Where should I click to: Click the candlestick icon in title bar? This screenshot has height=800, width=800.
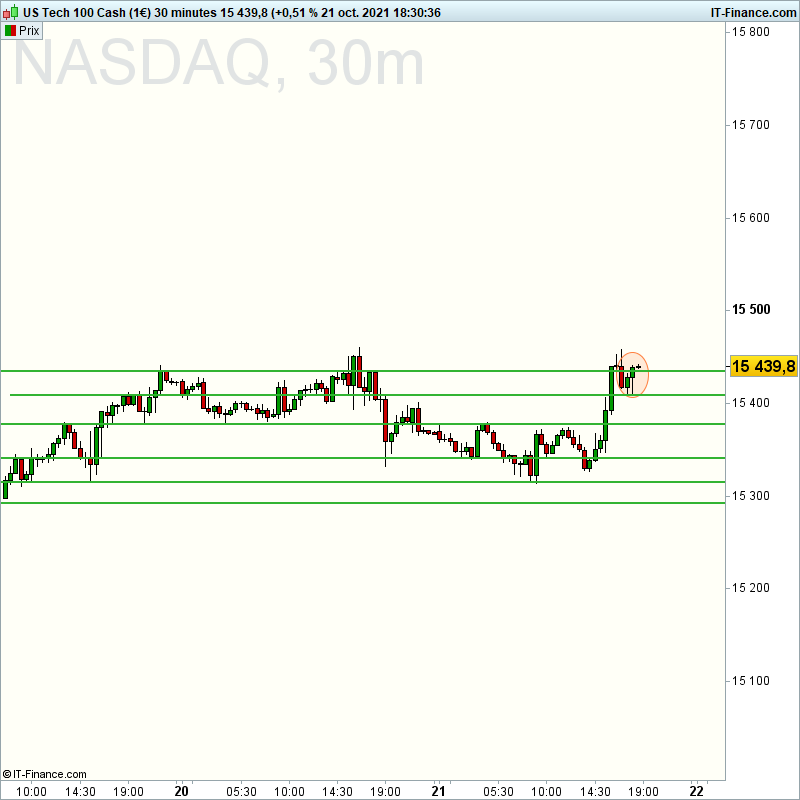pyautogui.click(x=10, y=12)
